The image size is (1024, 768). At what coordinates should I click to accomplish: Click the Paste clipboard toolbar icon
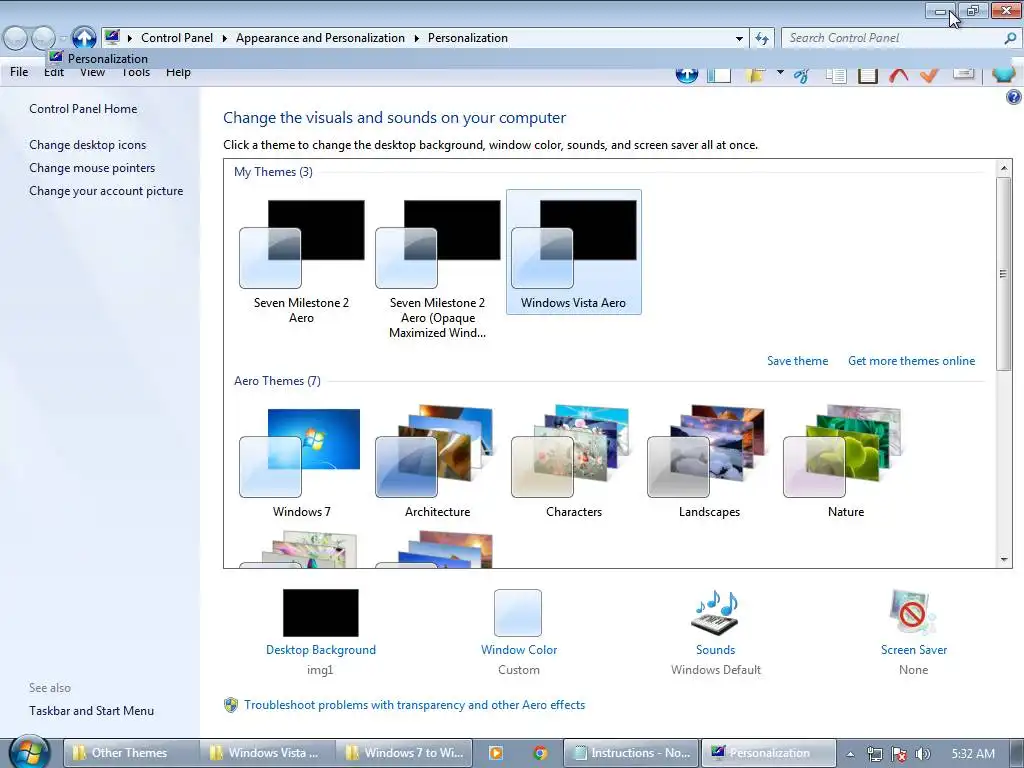click(867, 75)
